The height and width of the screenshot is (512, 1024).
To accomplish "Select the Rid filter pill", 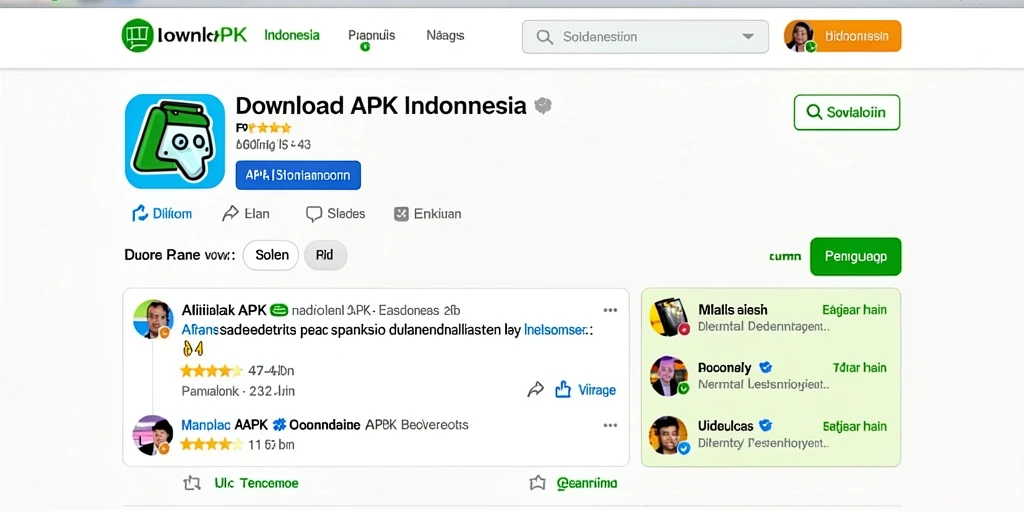I will pos(325,255).
